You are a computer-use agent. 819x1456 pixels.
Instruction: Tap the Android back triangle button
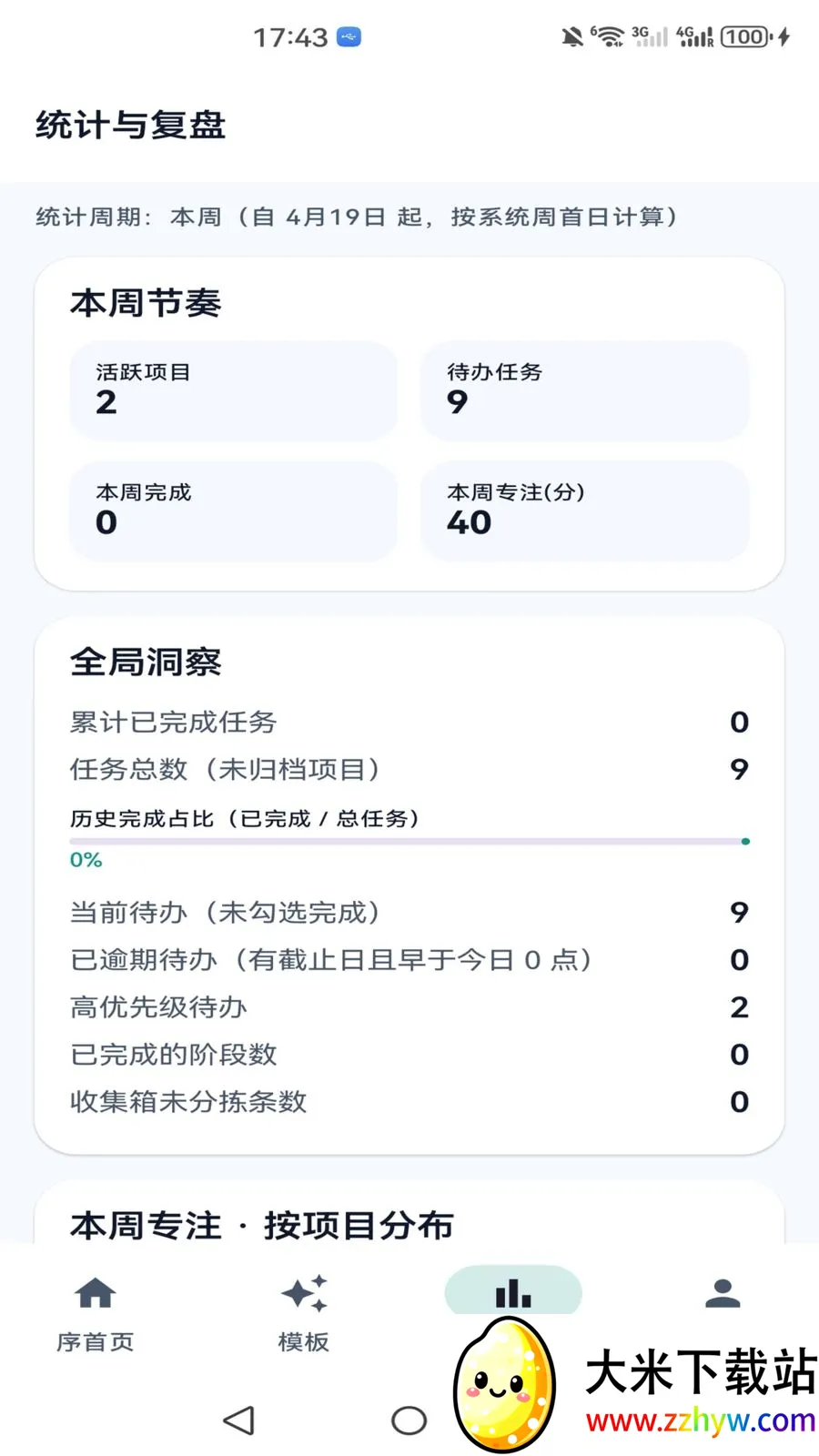click(238, 1421)
